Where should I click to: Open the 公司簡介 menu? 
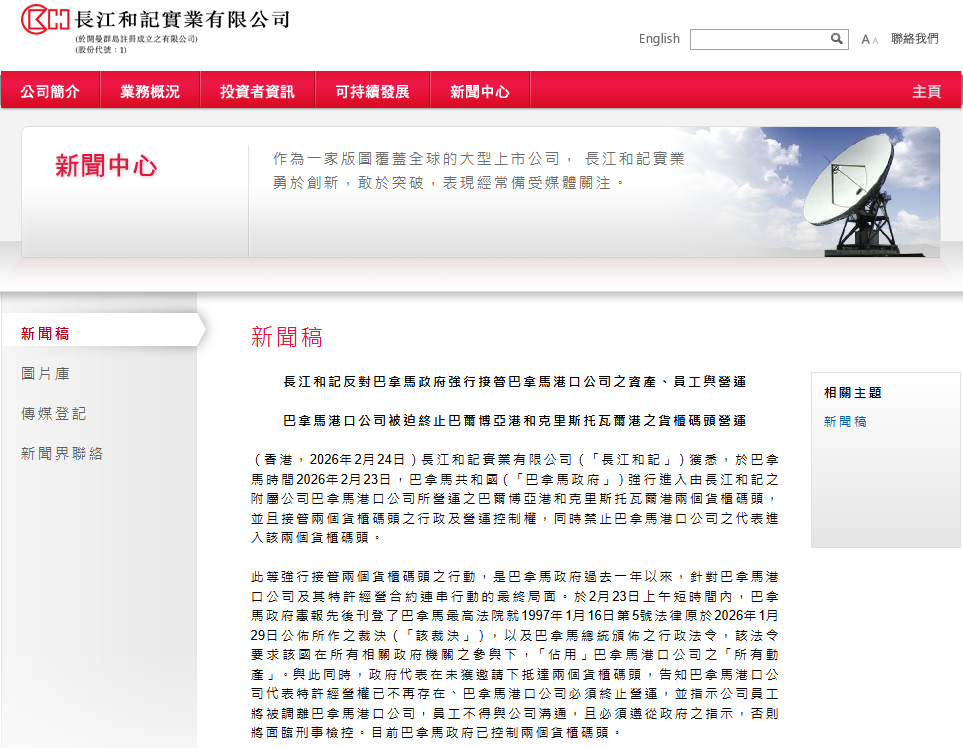[x=50, y=90]
